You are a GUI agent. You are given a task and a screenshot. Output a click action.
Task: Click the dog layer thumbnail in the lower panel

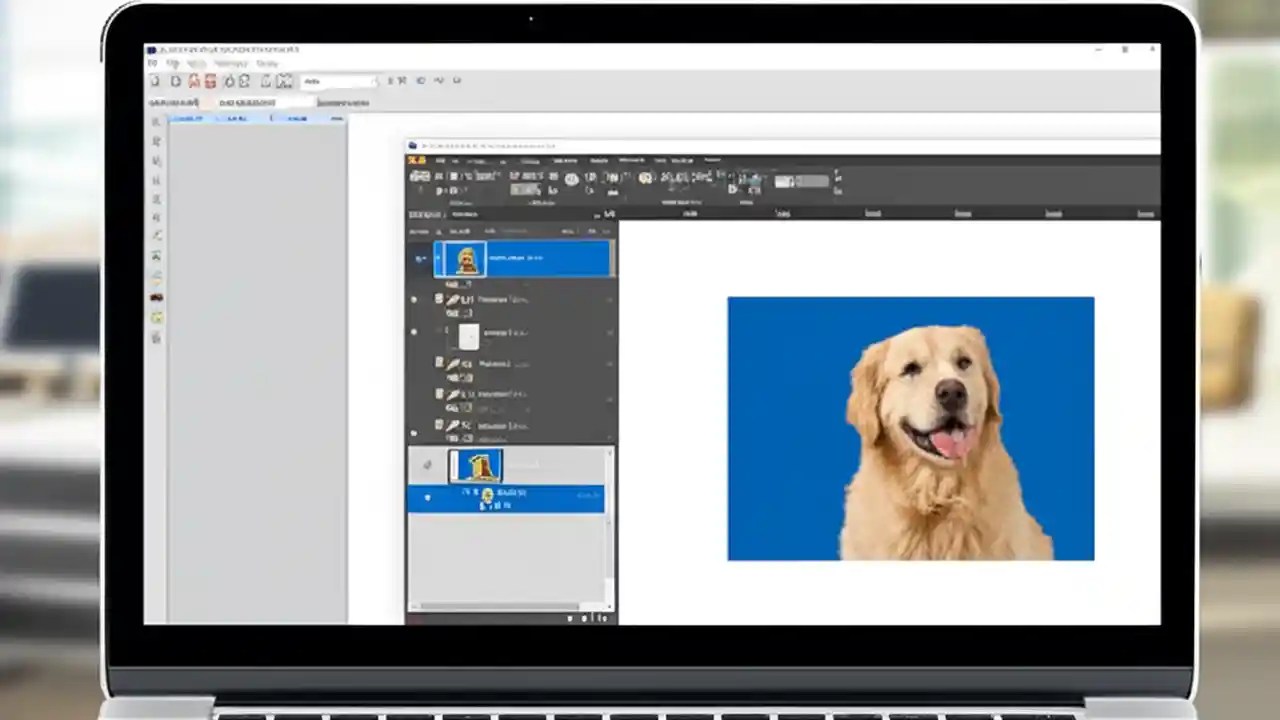coord(478,465)
